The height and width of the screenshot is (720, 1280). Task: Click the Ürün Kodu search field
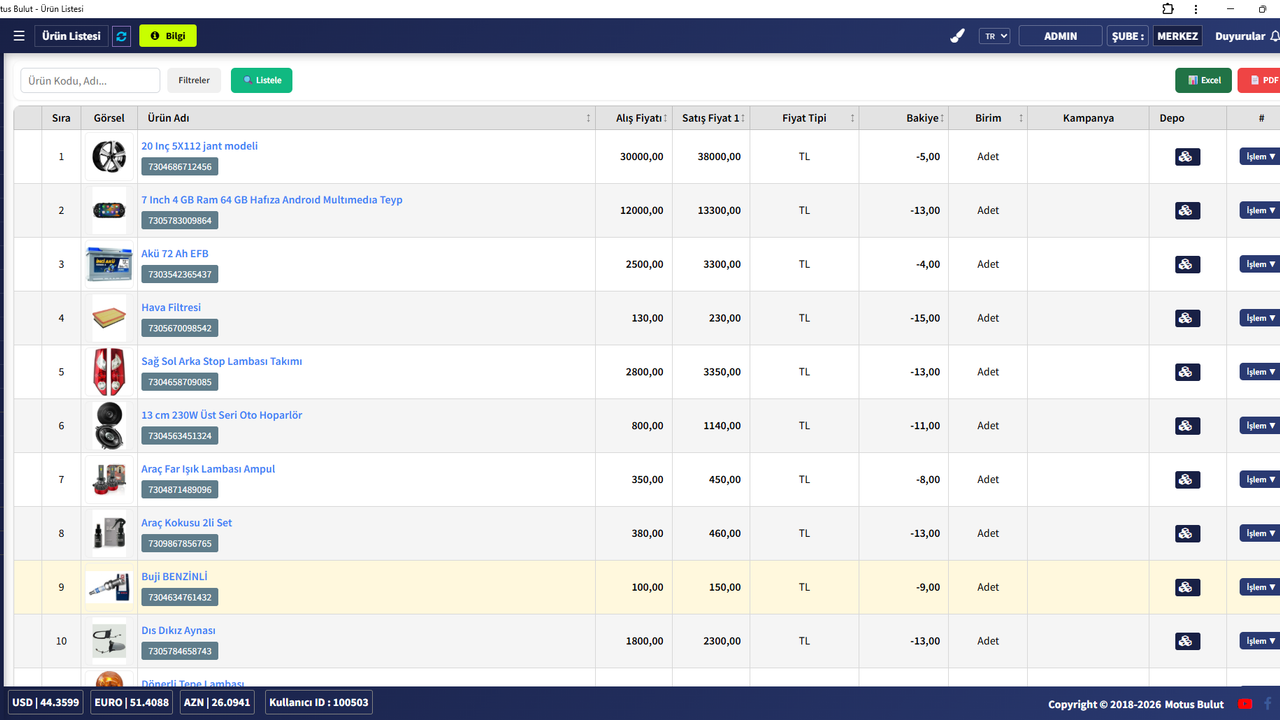tap(90, 80)
